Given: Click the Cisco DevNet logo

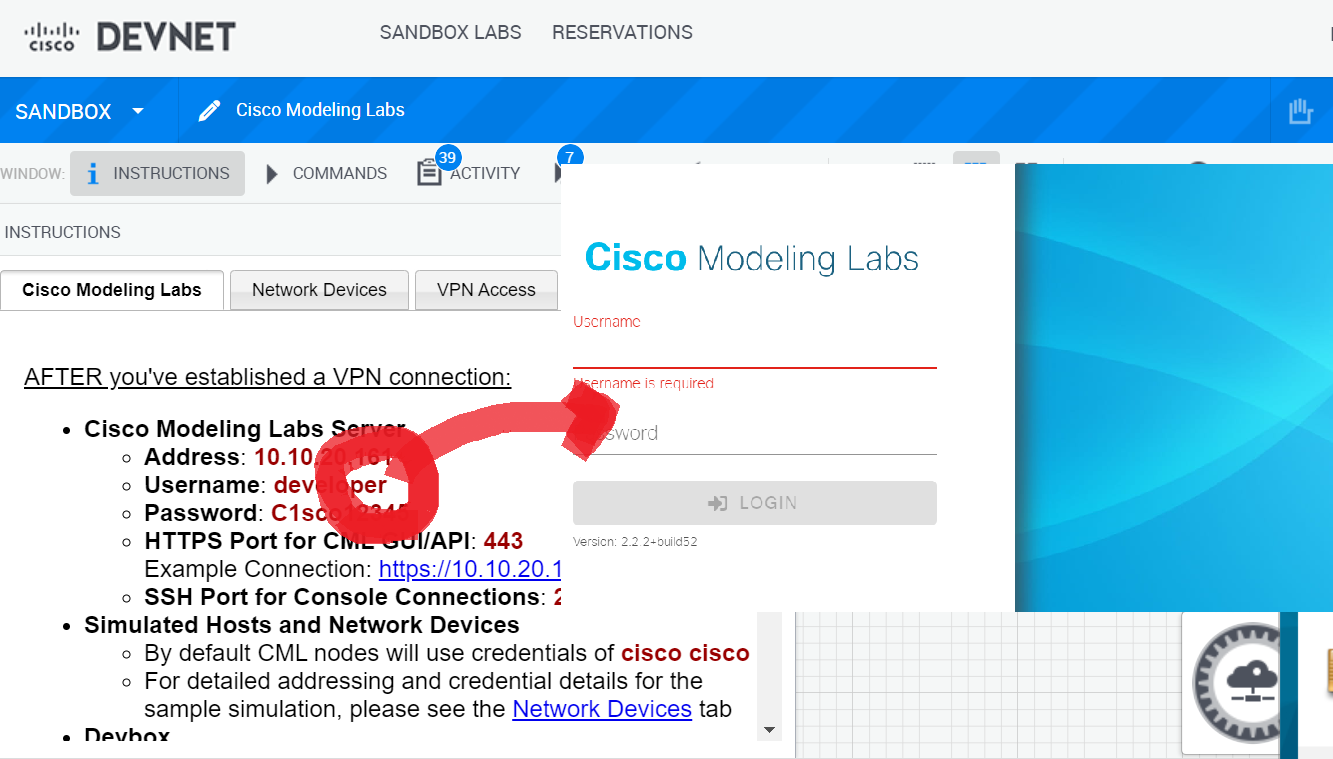Looking at the screenshot, I should tap(130, 37).
